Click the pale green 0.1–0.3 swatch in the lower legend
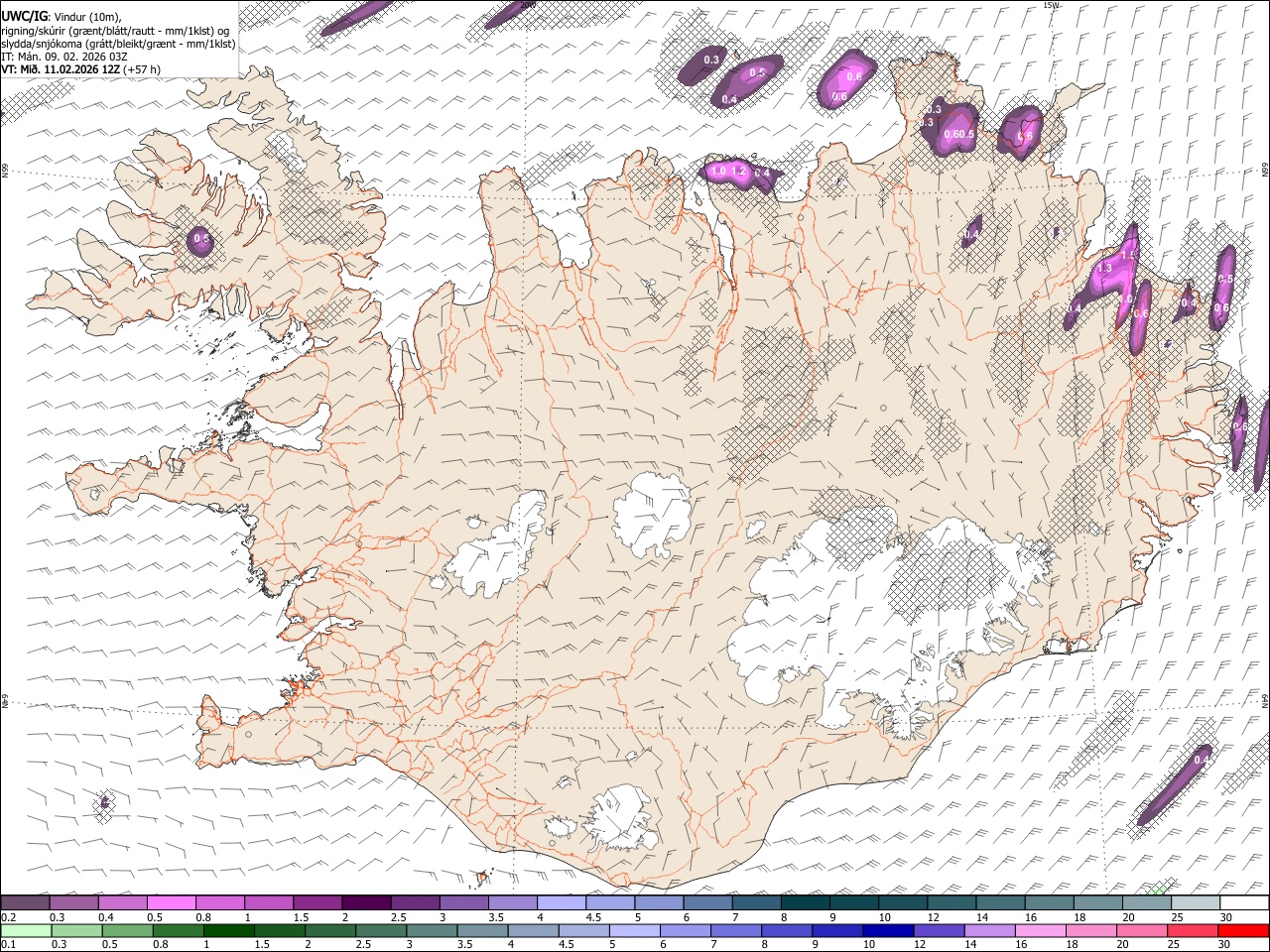The image size is (1270, 952). [x=27, y=930]
